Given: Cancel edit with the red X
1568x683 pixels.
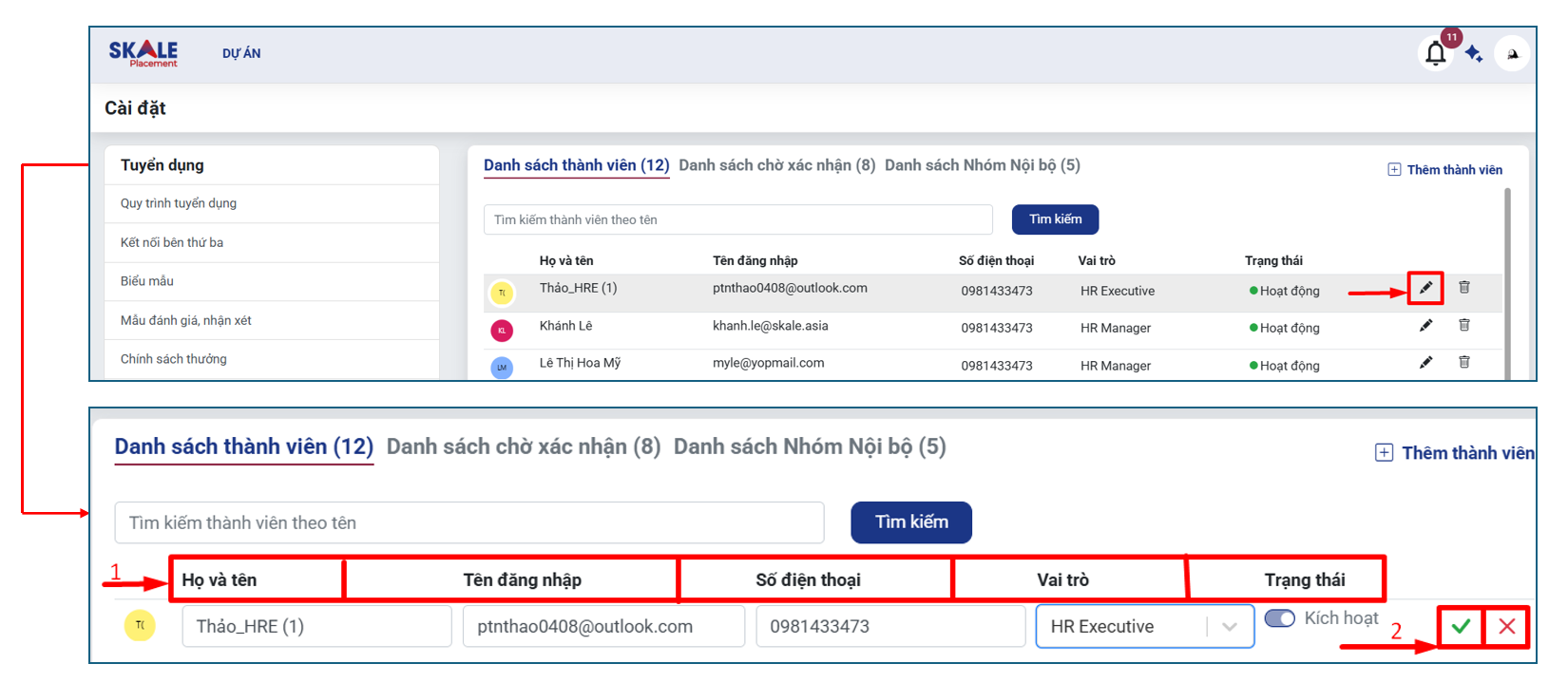Looking at the screenshot, I should tap(1507, 626).
